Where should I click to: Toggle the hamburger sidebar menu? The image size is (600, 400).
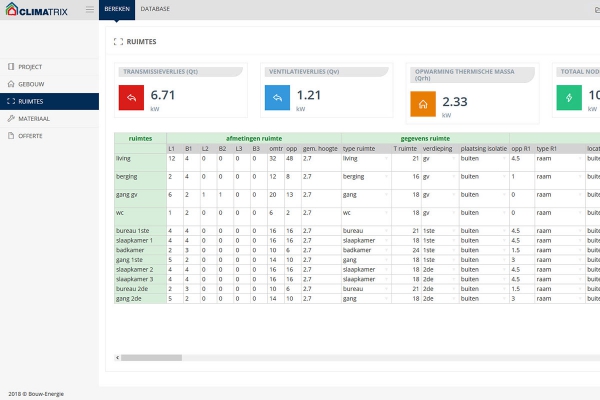tap(90, 10)
